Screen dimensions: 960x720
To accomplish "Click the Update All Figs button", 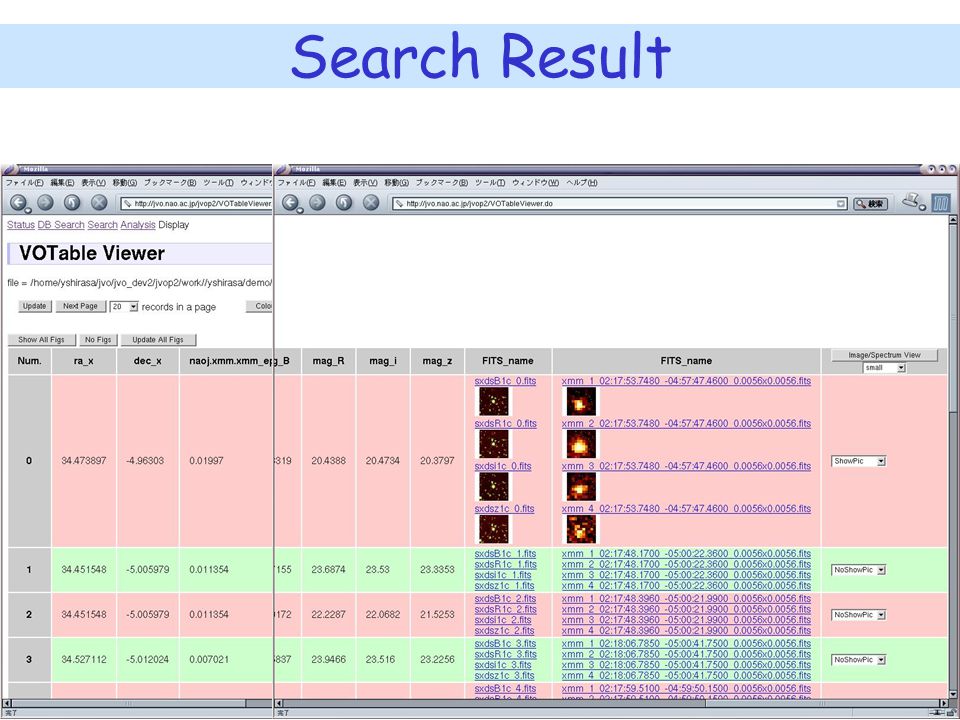I will pos(158,340).
